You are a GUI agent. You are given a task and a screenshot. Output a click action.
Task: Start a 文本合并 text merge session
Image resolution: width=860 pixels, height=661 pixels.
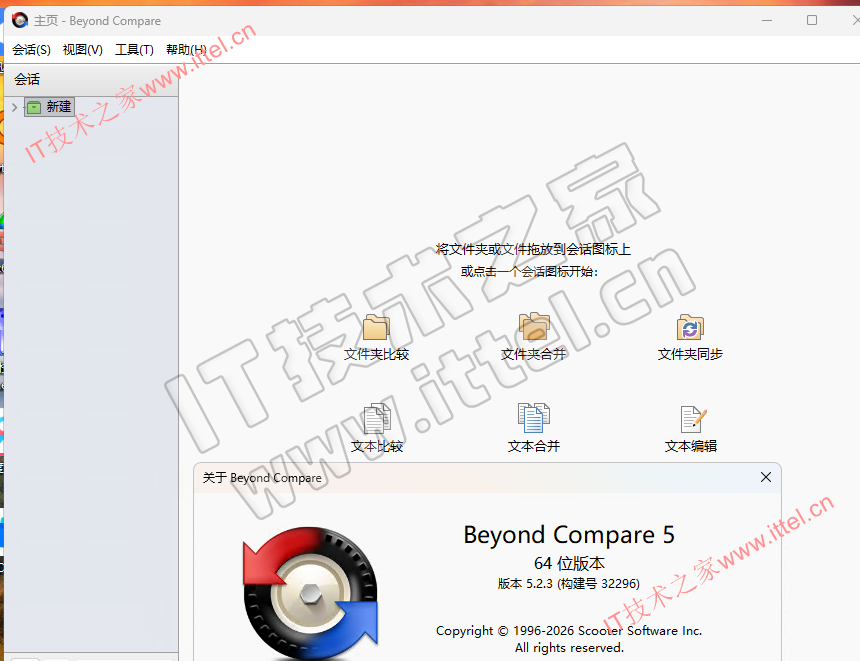click(534, 428)
